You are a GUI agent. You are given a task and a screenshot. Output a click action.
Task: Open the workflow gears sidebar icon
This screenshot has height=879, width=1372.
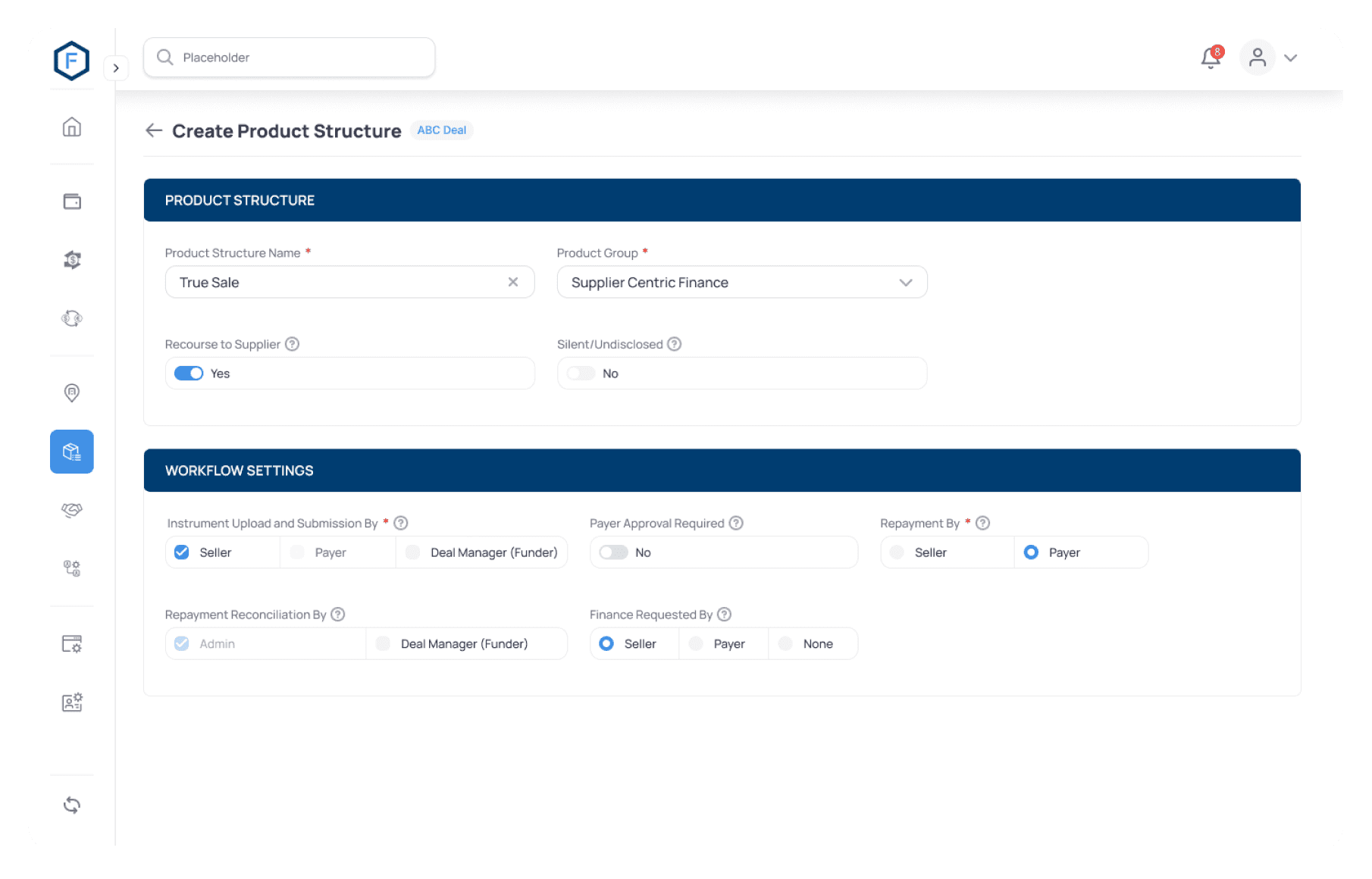coord(72,568)
